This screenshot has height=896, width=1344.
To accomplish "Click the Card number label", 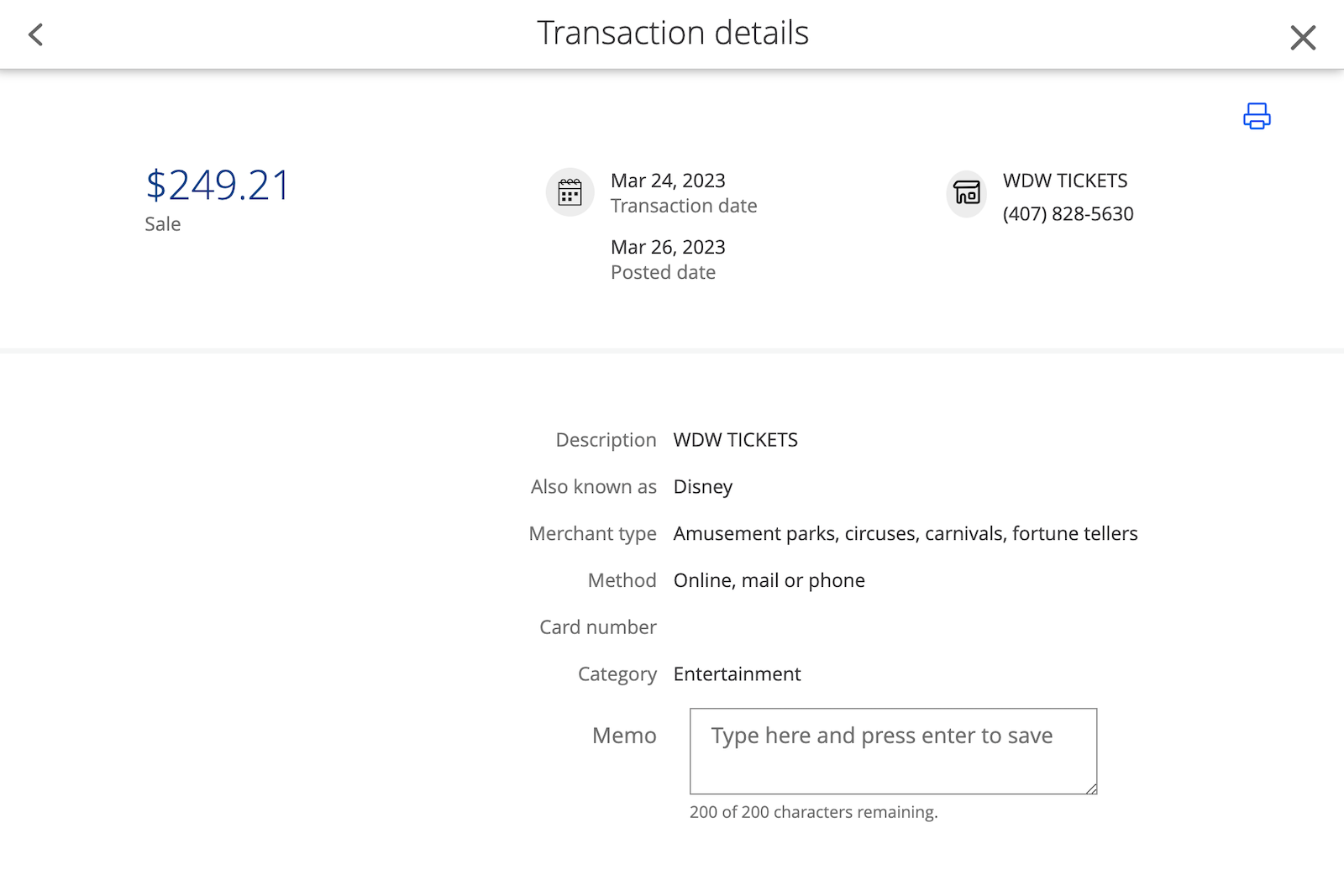I will pos(597,627).
